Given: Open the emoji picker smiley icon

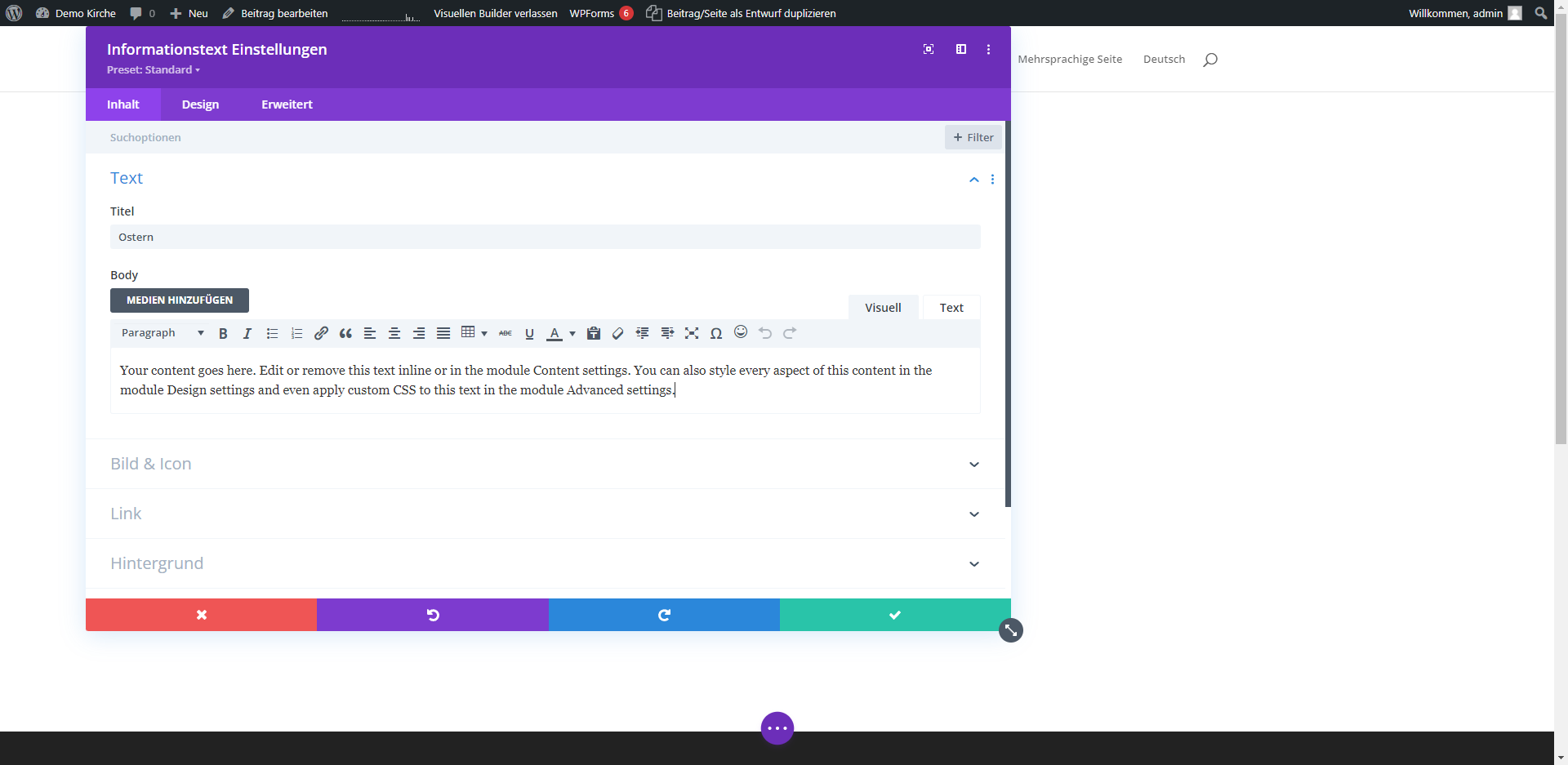Looking at the screenshot, I should (x=741, y=331).
